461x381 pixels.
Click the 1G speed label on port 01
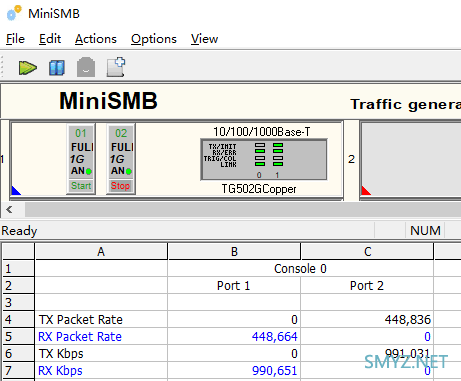(x=77, y=159)
